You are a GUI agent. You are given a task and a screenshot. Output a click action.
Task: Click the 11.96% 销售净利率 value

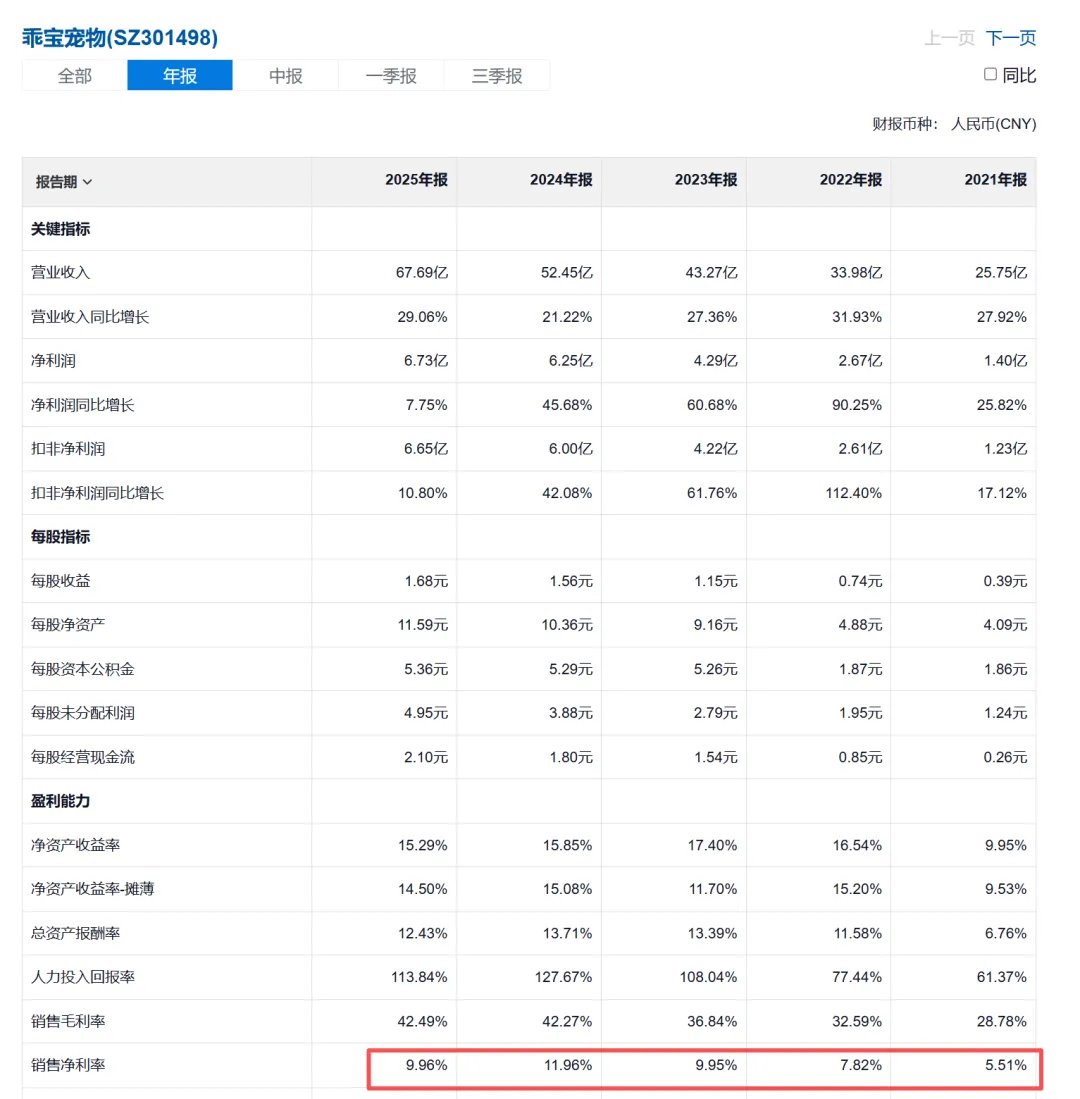[568, 1065]
